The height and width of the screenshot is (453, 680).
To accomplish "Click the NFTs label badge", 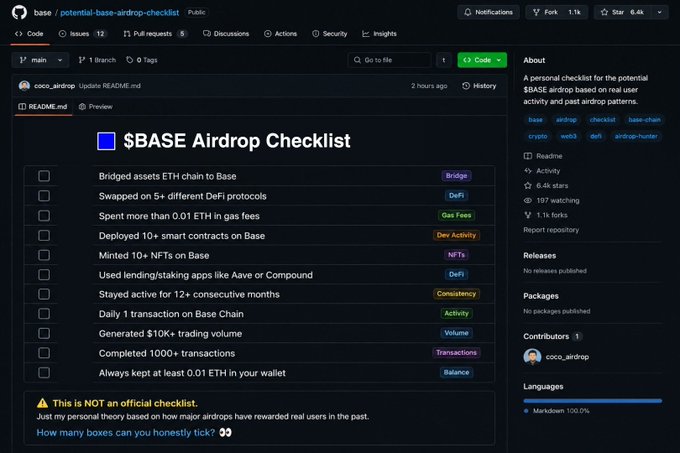I will 456,254.
